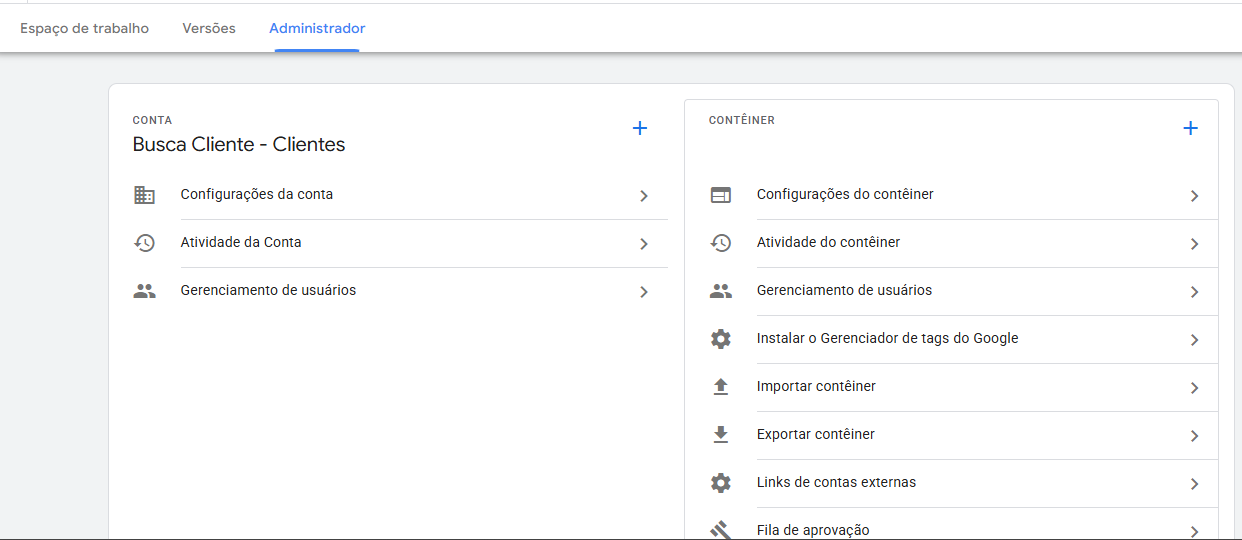Viewport: 1242px width, 540px height.
Task: Select the Administrador tab
Action: (317, 28)
